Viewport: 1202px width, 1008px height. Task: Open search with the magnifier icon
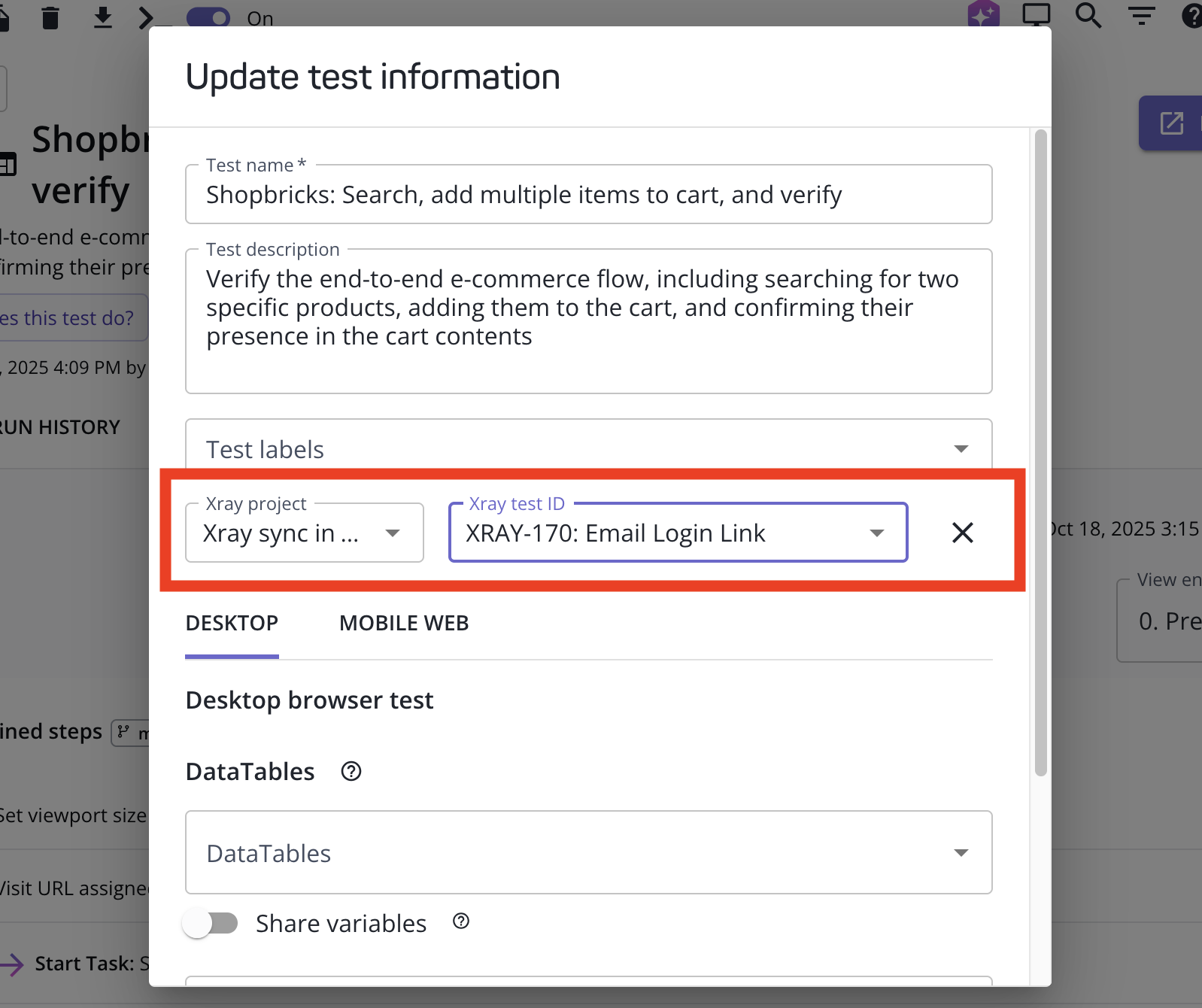[1088, 16]
